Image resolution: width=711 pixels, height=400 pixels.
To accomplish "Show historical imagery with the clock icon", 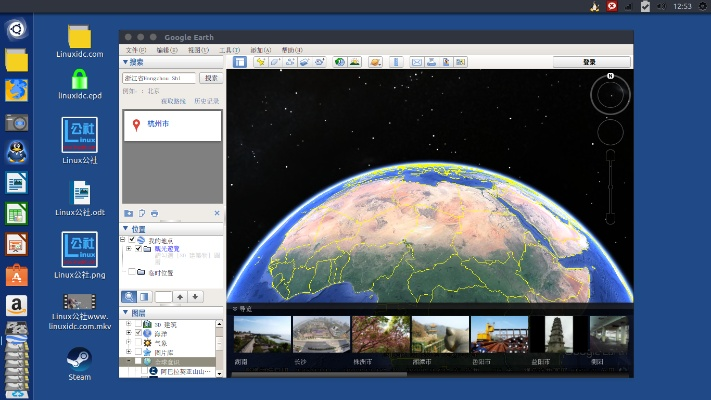I will [x=340, y=62].
